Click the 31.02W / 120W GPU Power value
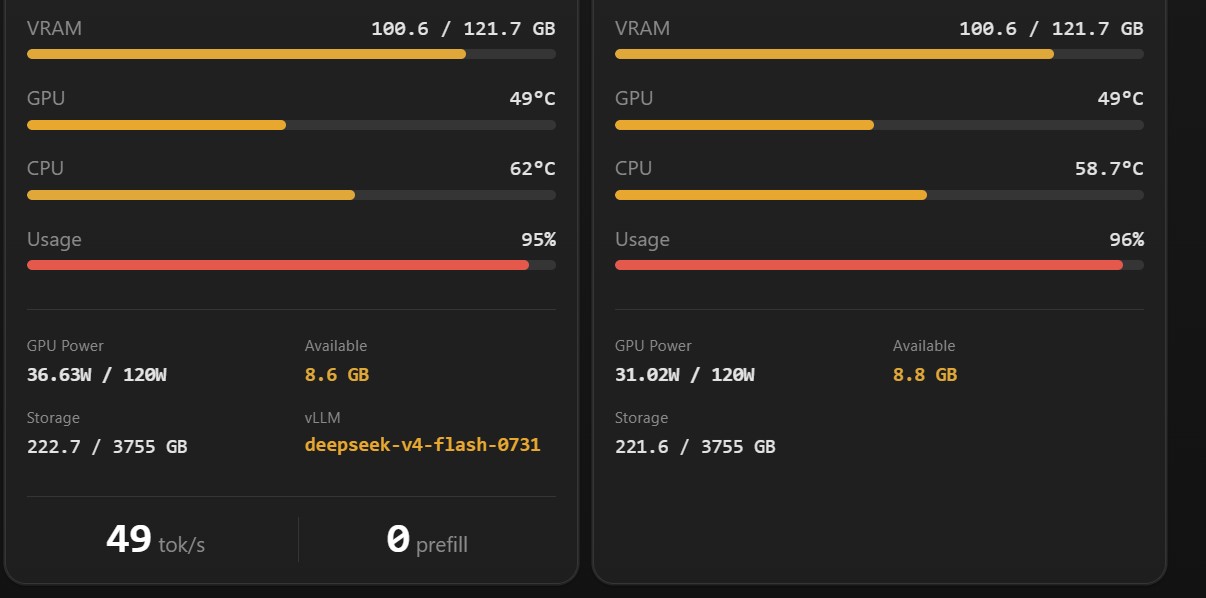 [684, 375]
